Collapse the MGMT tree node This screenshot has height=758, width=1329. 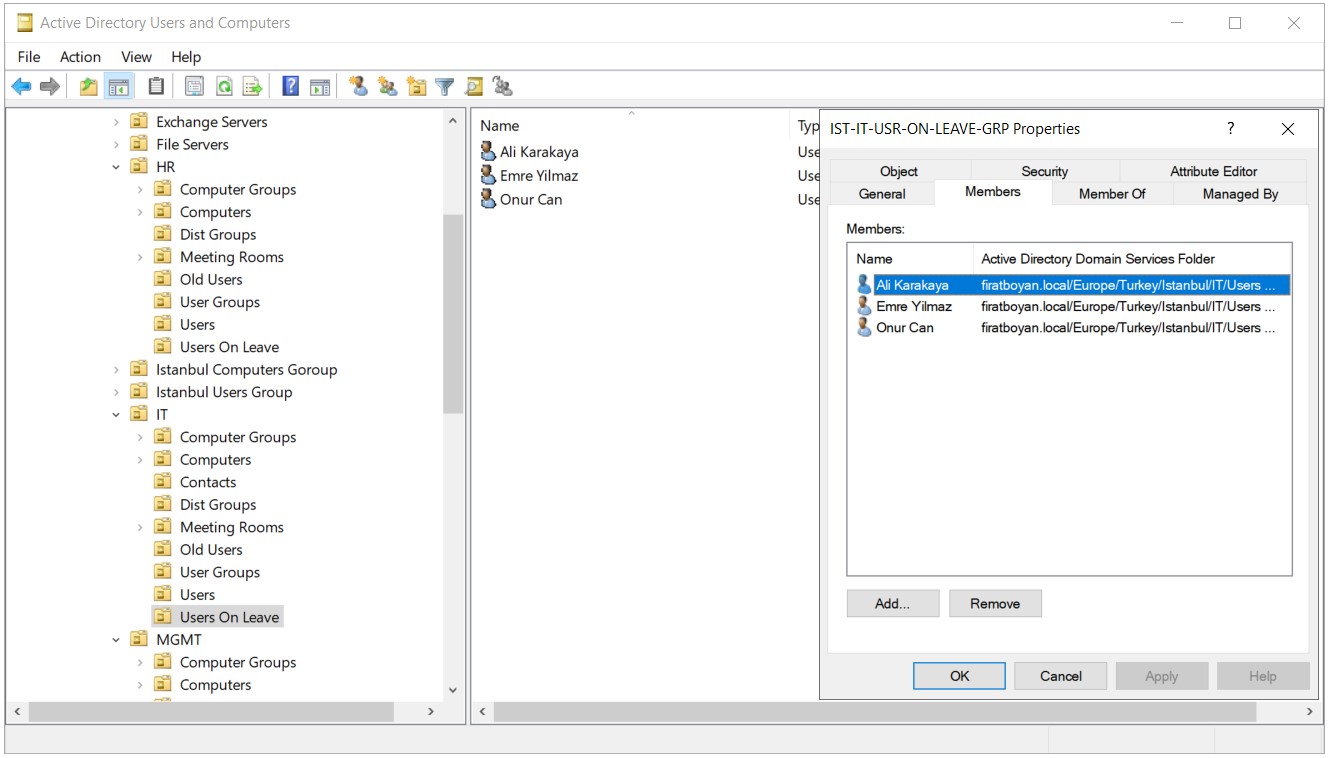[x=117, y=640]
